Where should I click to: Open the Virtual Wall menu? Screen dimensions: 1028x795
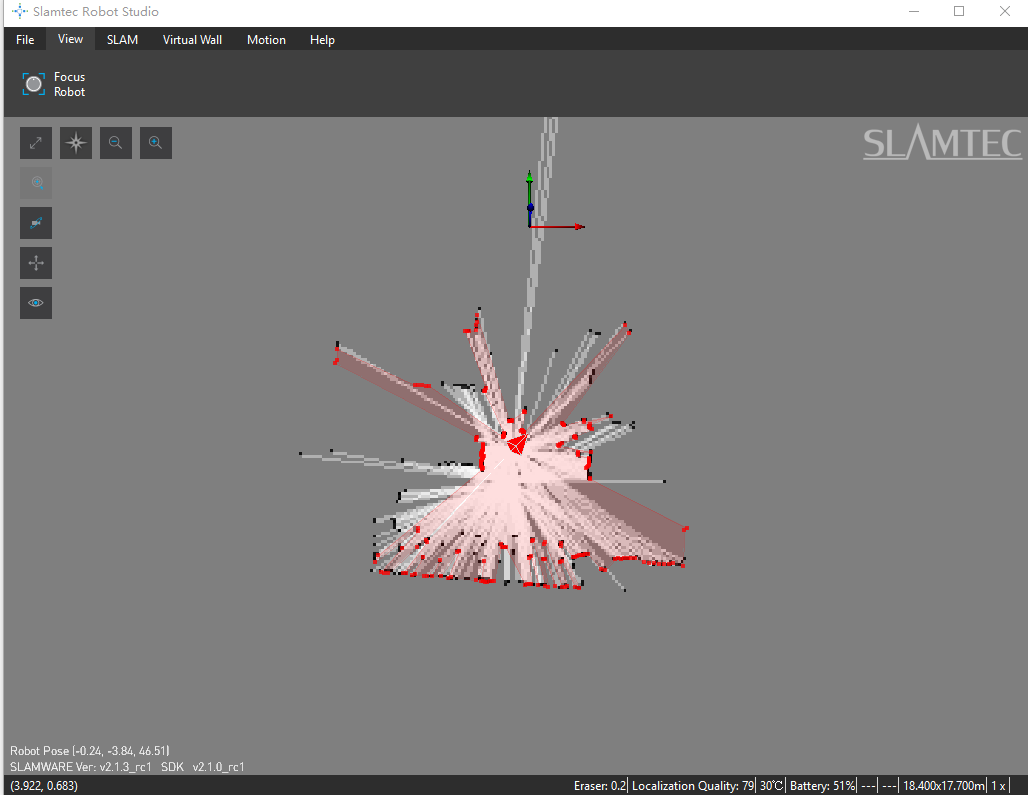[x=192, y=40]
